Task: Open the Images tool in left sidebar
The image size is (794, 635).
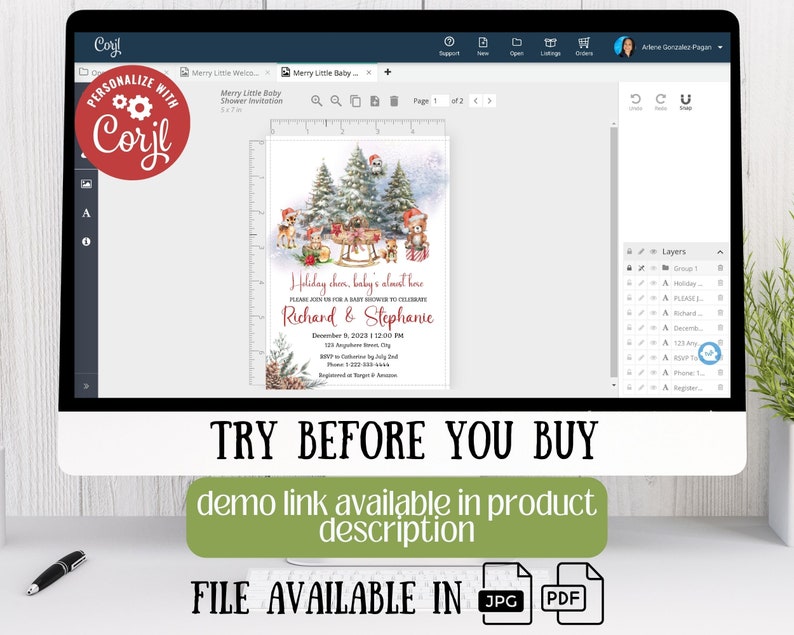Action: pyautogui.click(x=87, y=184)
